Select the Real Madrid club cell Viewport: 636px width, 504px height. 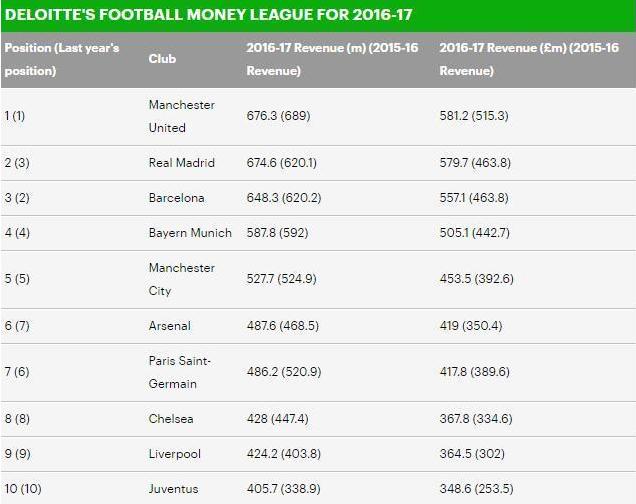(x=181, y=163)
